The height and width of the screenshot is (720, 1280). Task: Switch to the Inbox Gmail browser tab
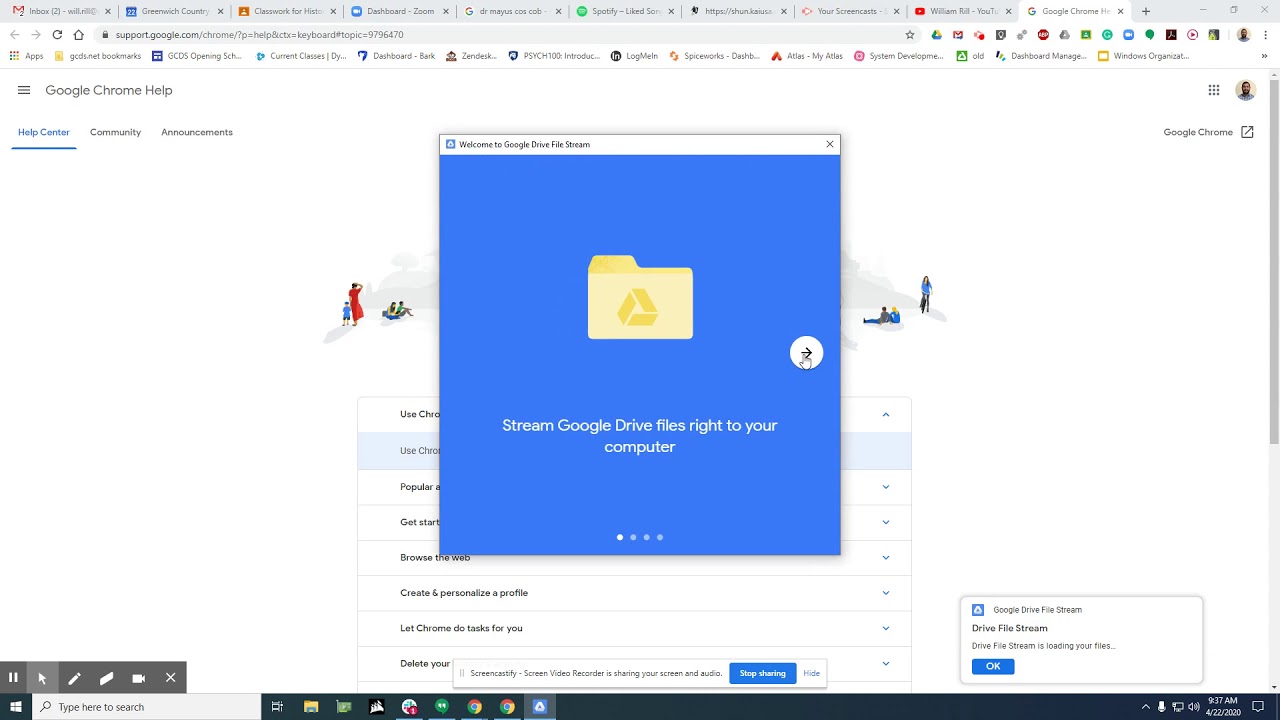(60, 11)
